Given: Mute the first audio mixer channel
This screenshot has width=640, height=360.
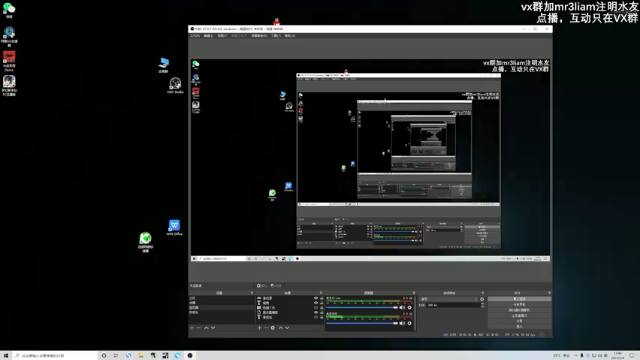Looking at the screenshot, I should click(x=402, y=308).
